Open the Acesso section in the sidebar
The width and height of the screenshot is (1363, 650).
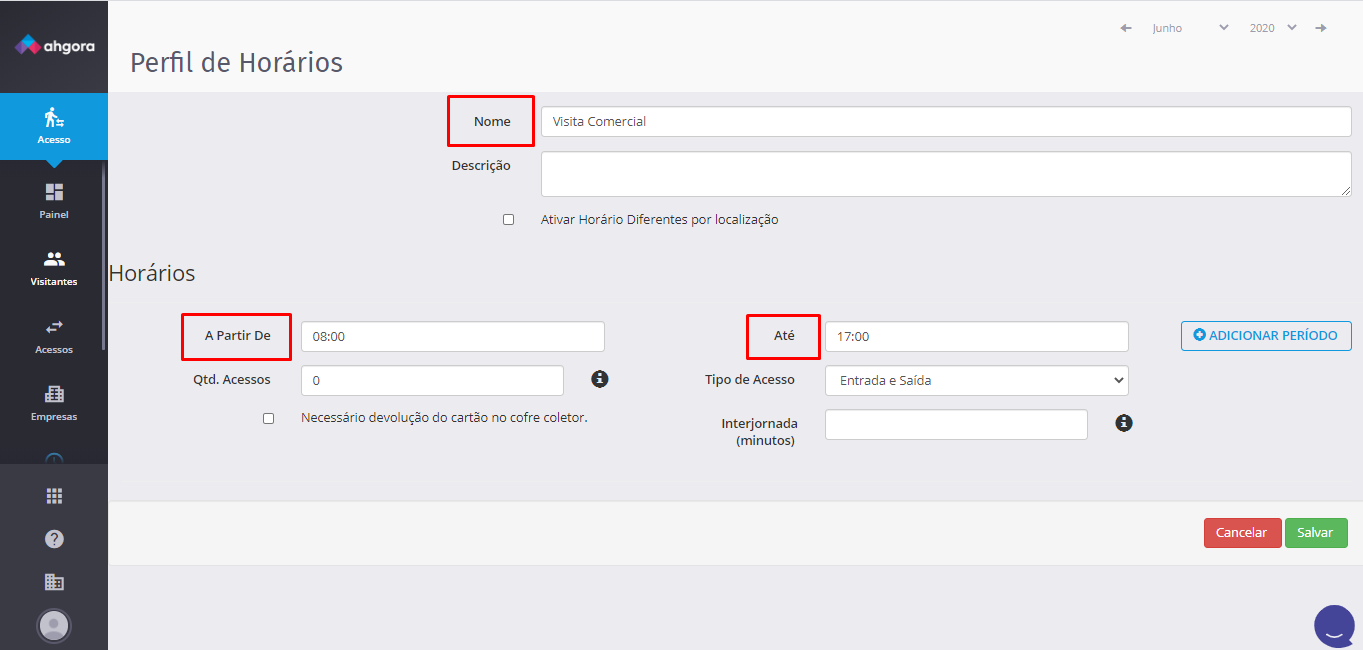(x=54, y=126)
